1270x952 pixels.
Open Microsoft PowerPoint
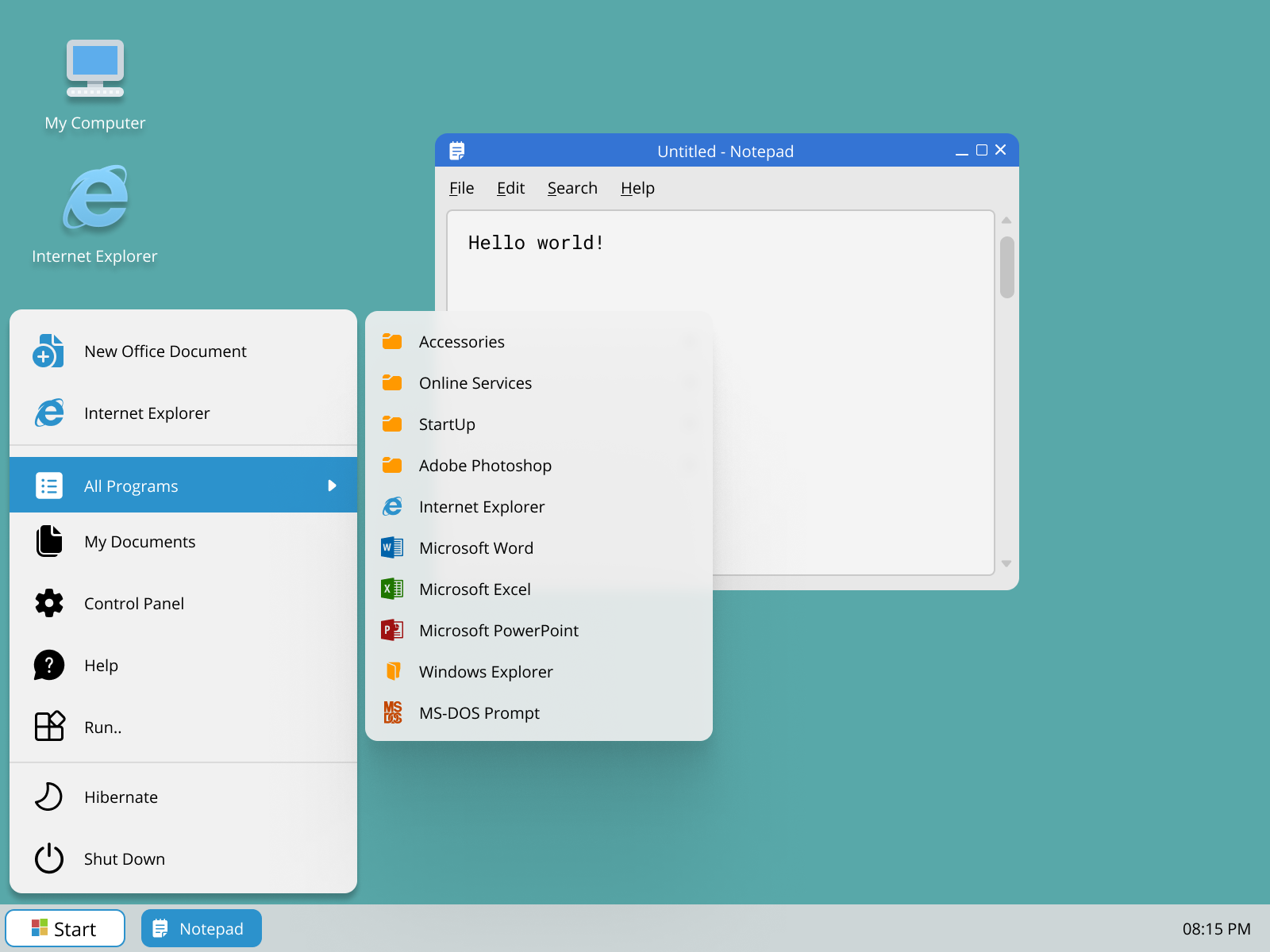[x=498, y=630]
